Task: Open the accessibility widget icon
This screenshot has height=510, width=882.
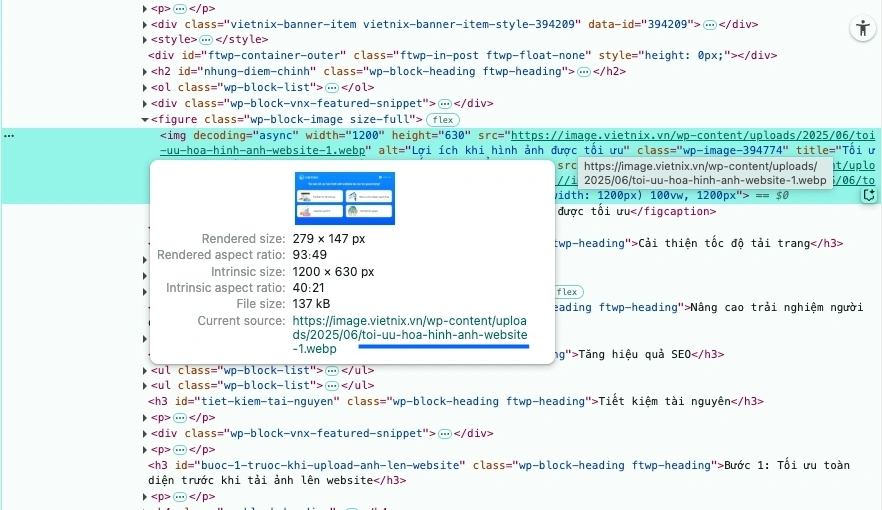Action: click(x=863, y=28)
